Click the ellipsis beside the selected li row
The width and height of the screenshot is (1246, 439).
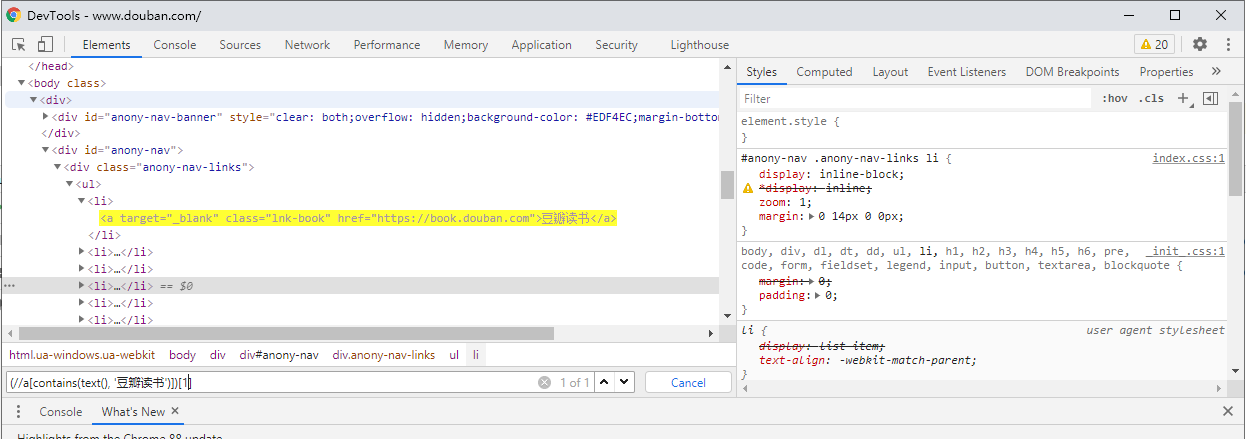[x=9, y=286]
